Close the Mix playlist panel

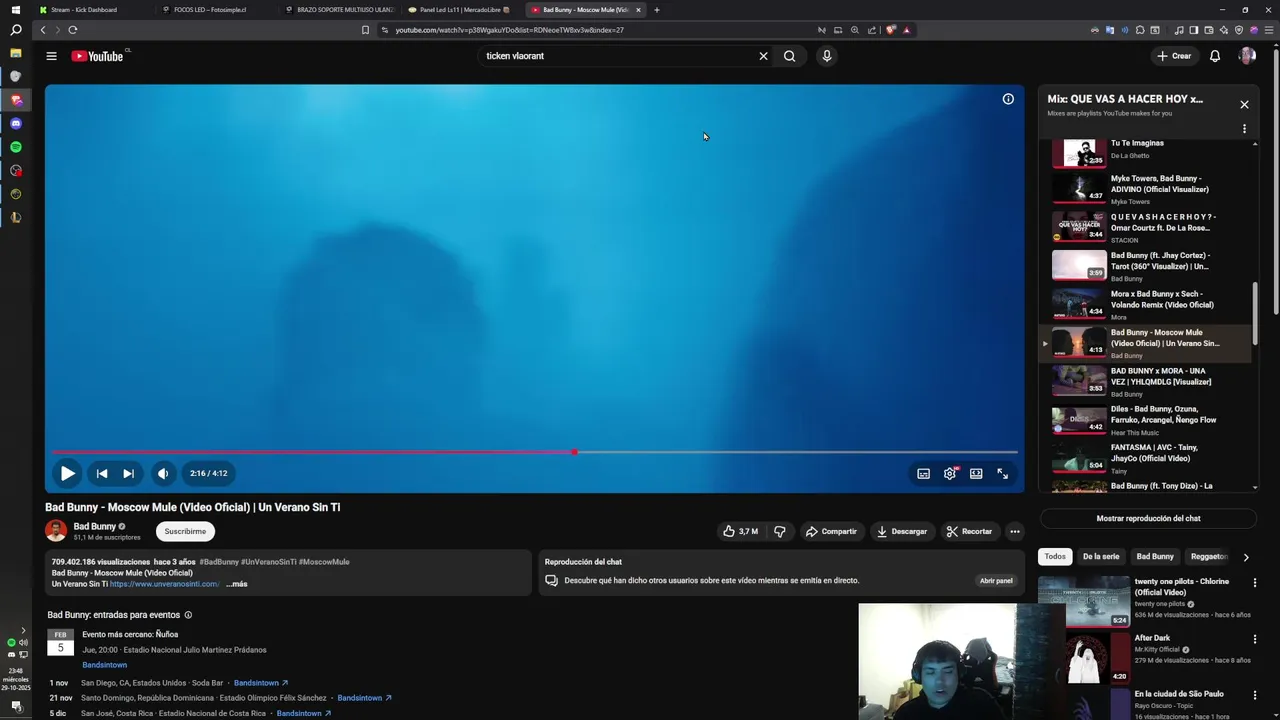[1244, 104]
